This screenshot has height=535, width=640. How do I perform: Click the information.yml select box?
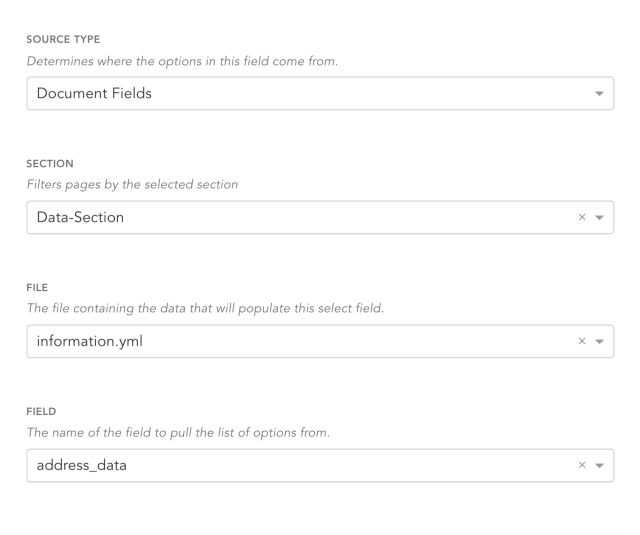click(x=320, y=342)
